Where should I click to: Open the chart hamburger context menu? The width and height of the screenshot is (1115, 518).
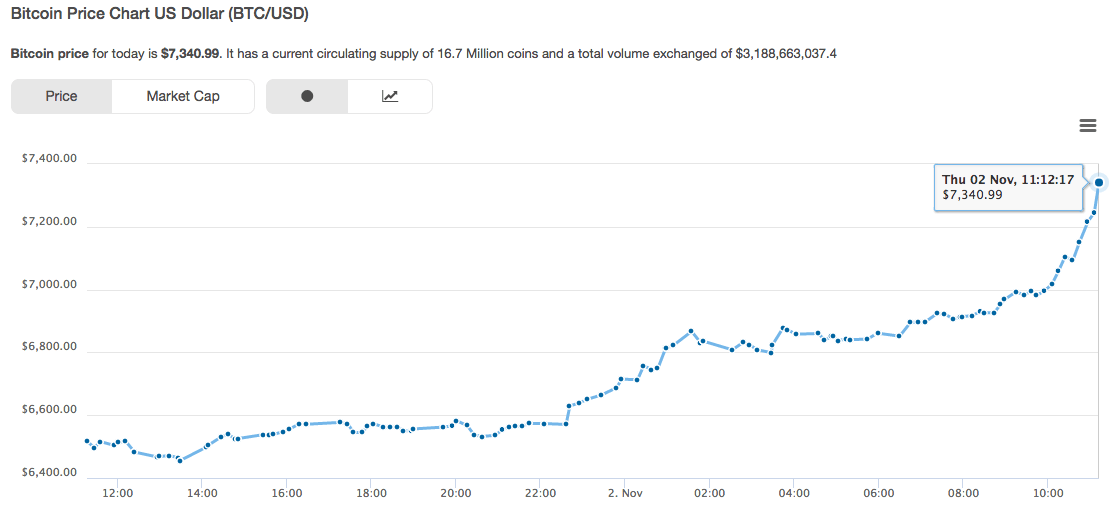click(x=1087, y=126)
